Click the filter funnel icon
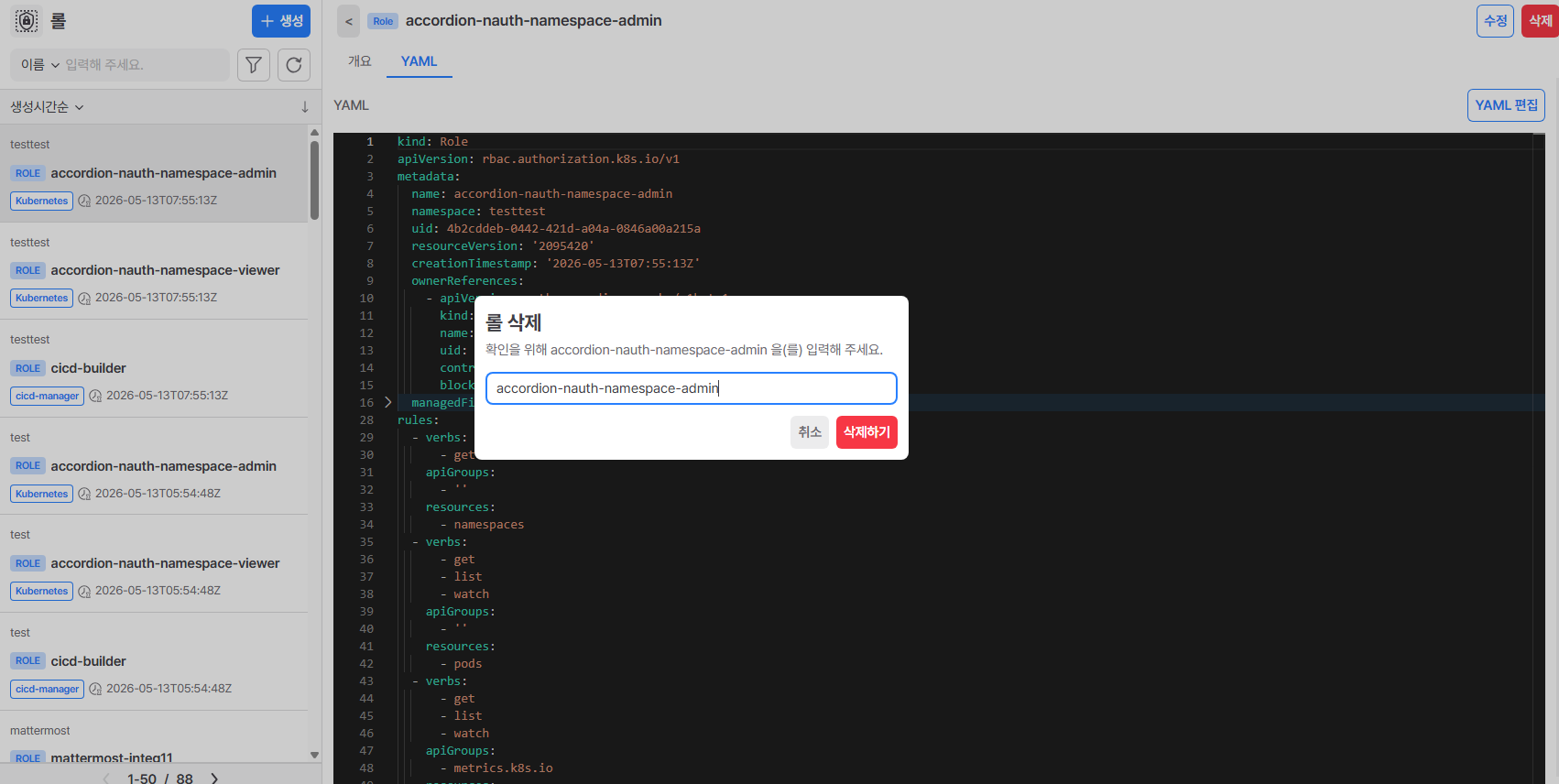The width and height of the screenshot is (1559, 784). (x=254, y=65)
